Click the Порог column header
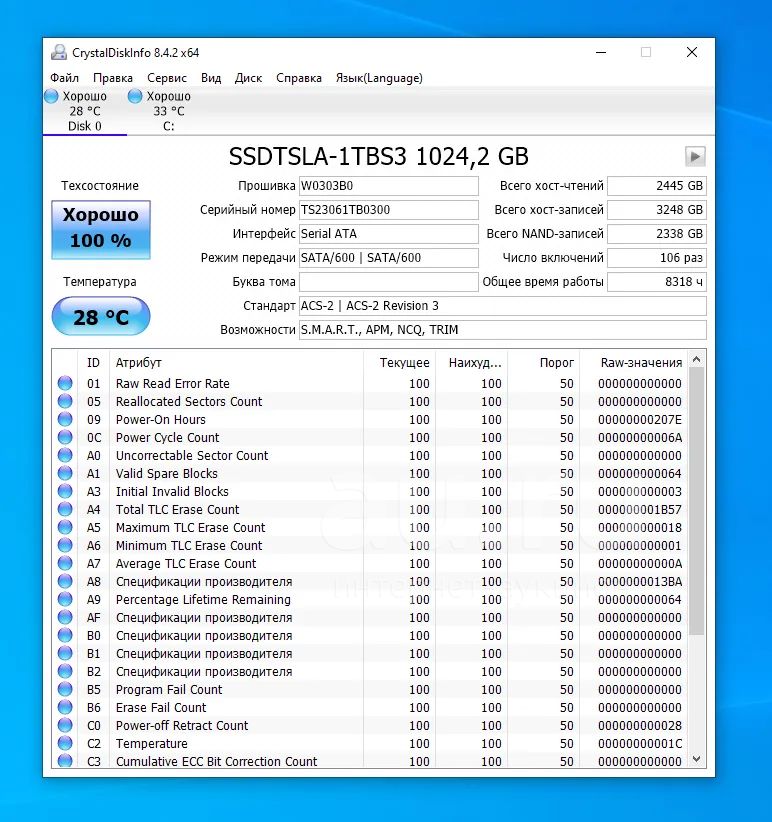This screenshot has width=772, height=822. [x=543, y=362]
